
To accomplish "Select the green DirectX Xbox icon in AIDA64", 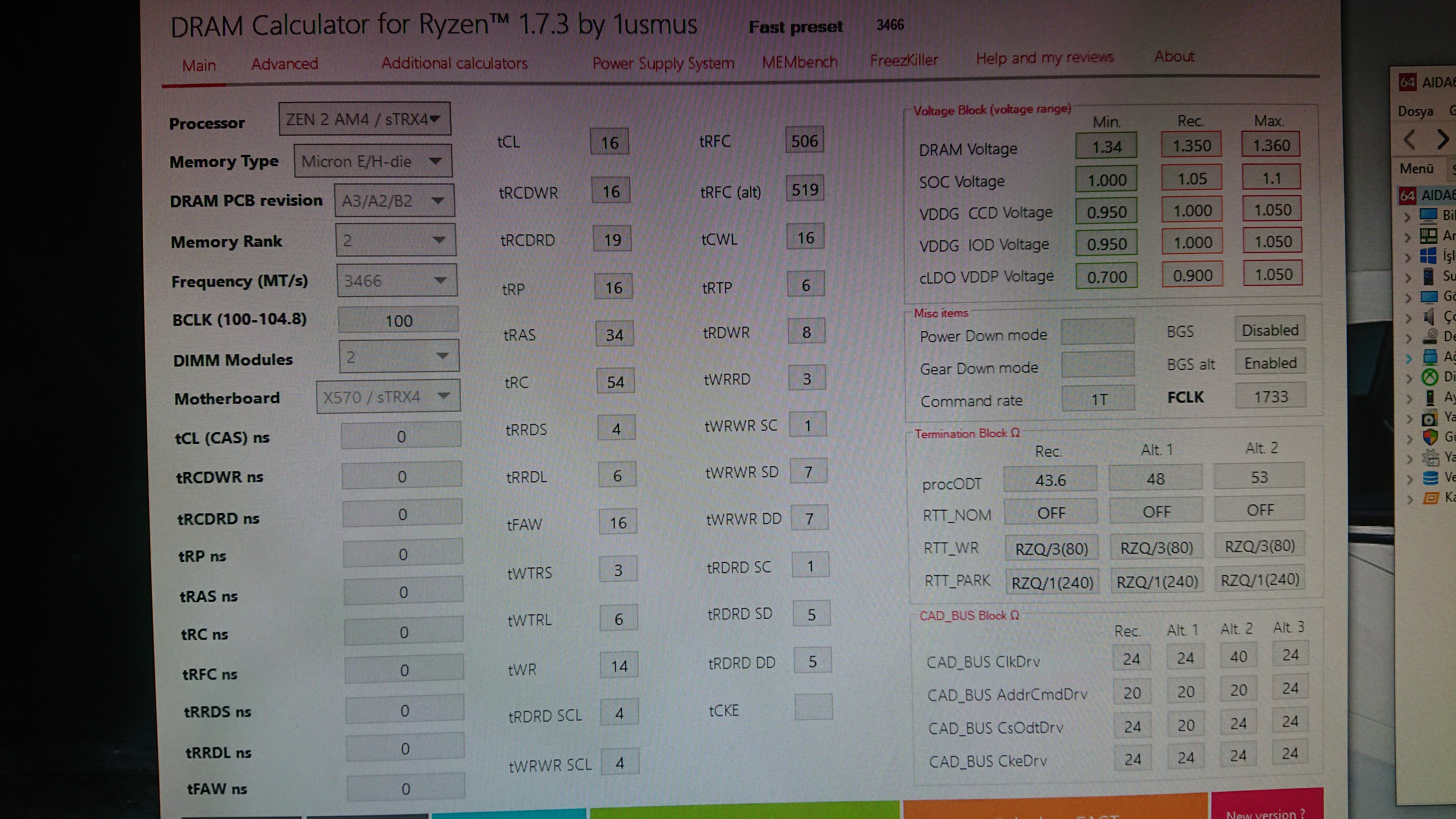I will [1430, 377].
